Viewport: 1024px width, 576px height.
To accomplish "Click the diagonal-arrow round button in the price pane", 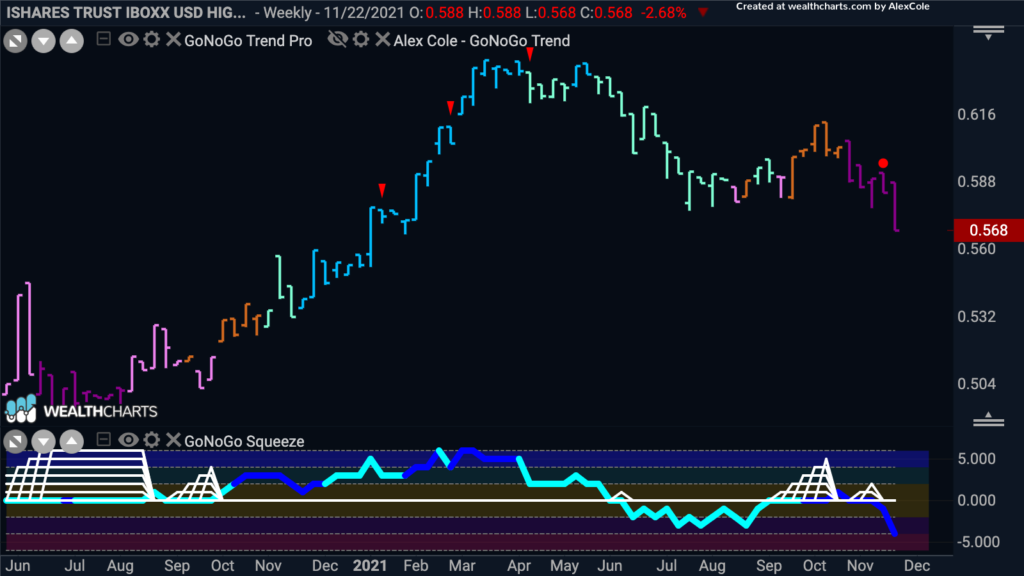I will click(16, 41).
